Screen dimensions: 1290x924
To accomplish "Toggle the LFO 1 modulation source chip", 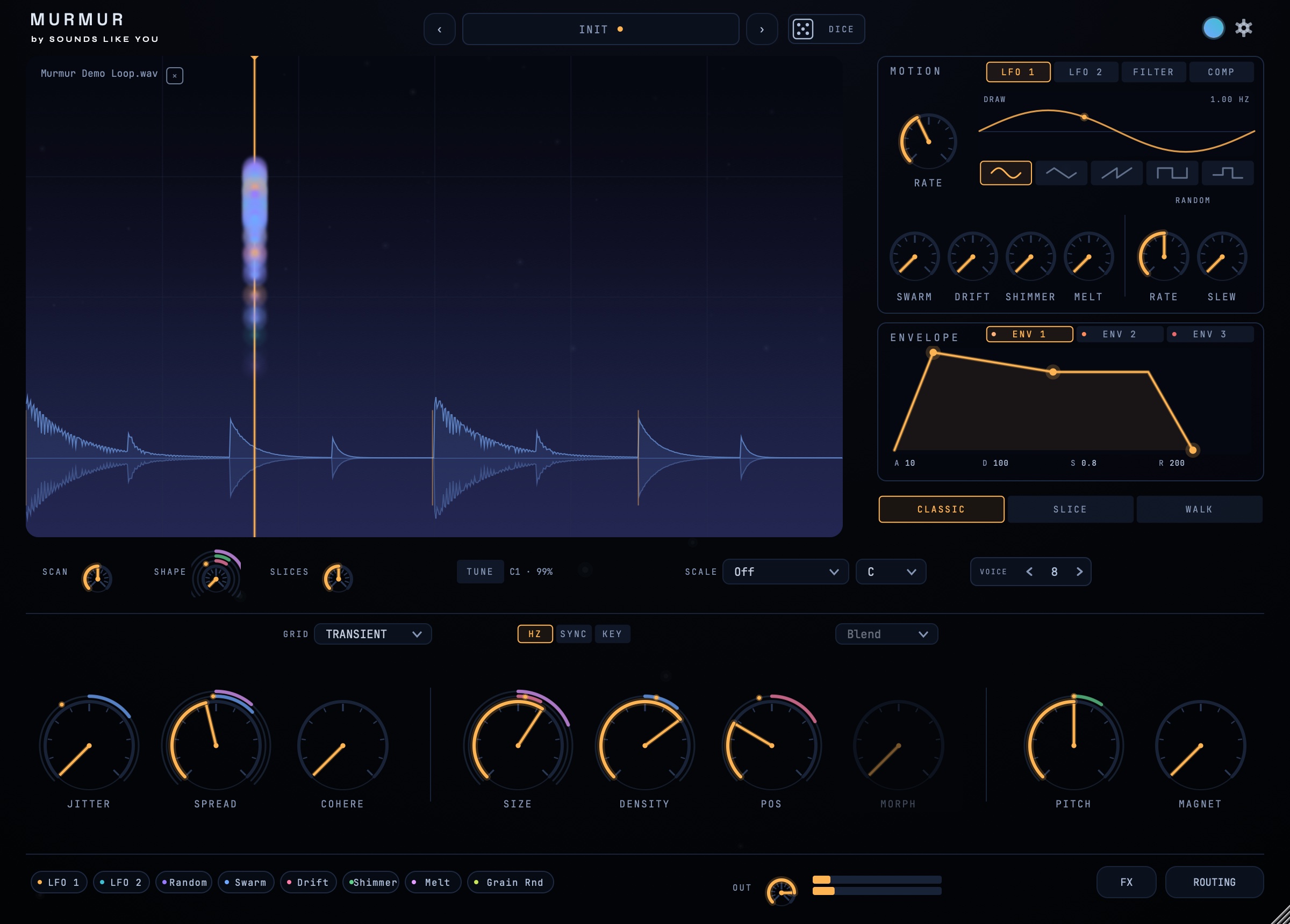I will (59, 882).
